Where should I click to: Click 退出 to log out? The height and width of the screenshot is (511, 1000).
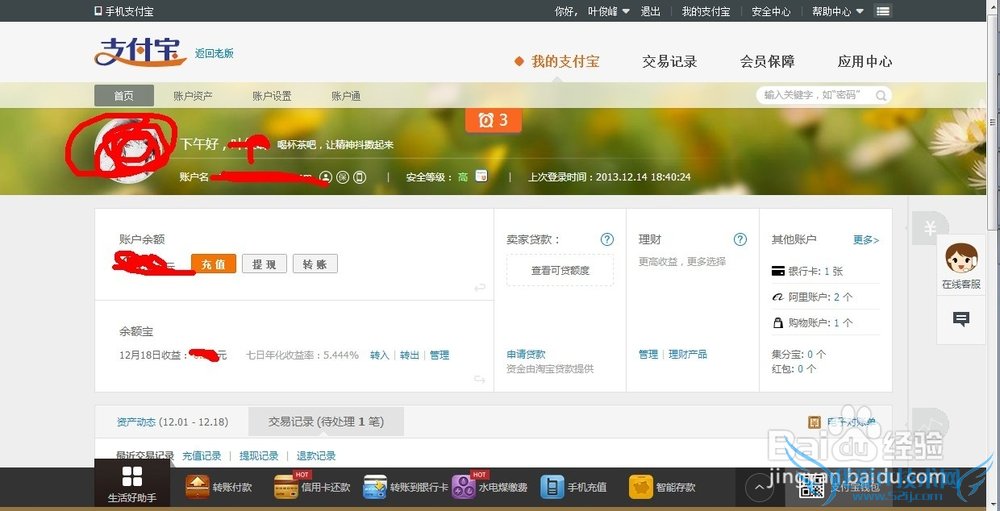[650, 11]
